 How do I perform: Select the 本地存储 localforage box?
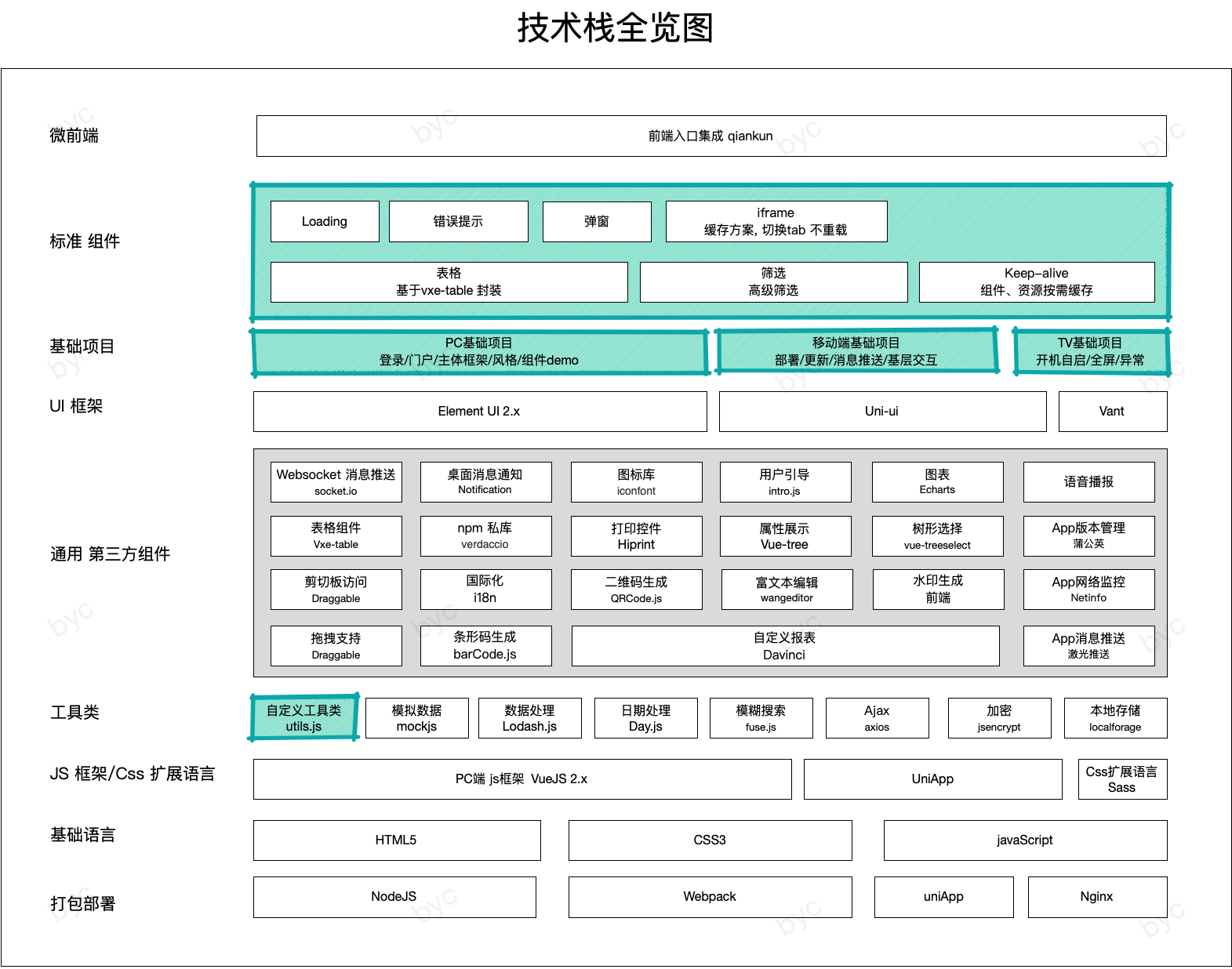pyautogui.click(x=1116, y=718)
